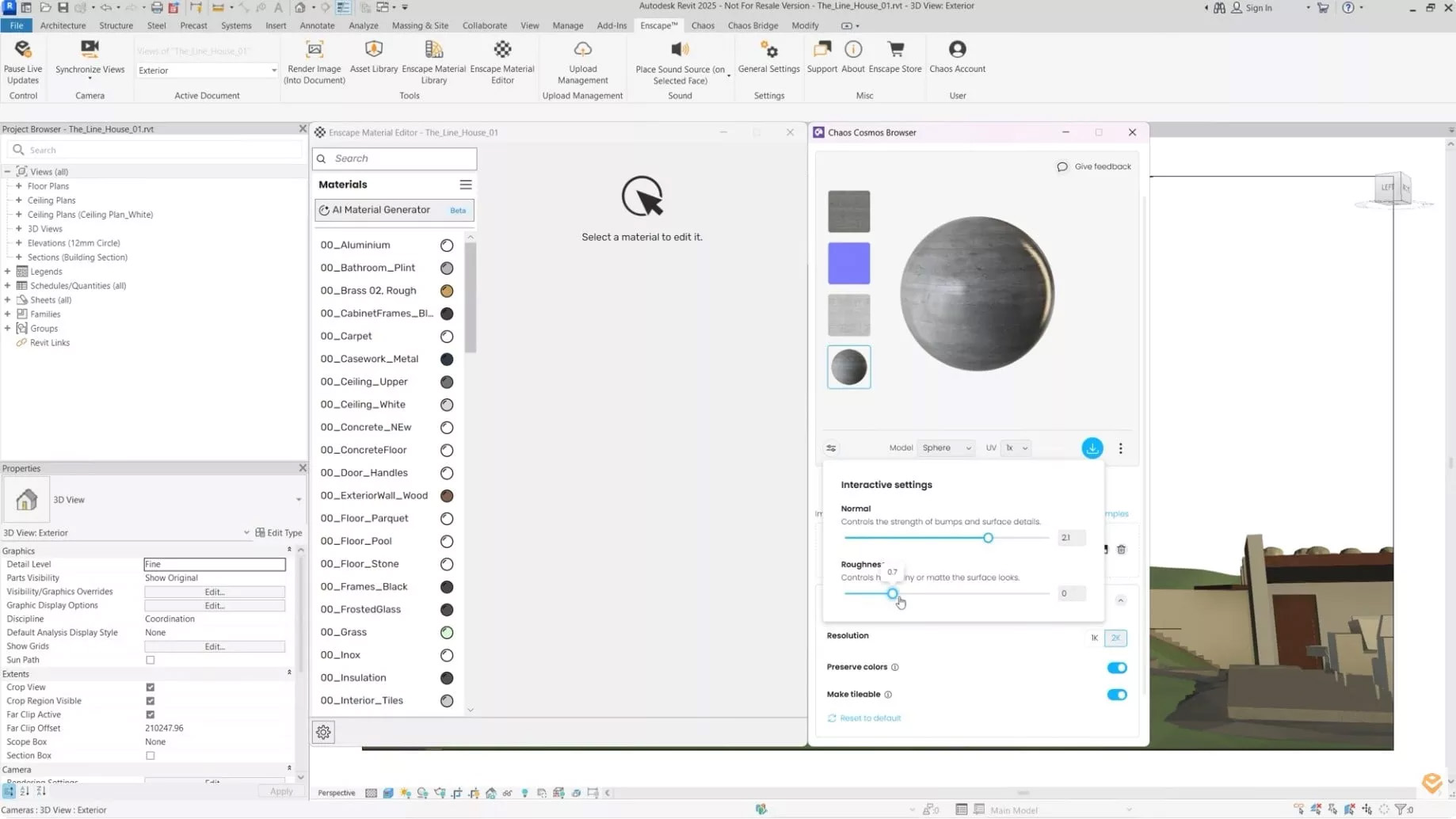Select the blue normal map thumbnail
This screenshot has height=819, width=1456.
coord(848,264)
